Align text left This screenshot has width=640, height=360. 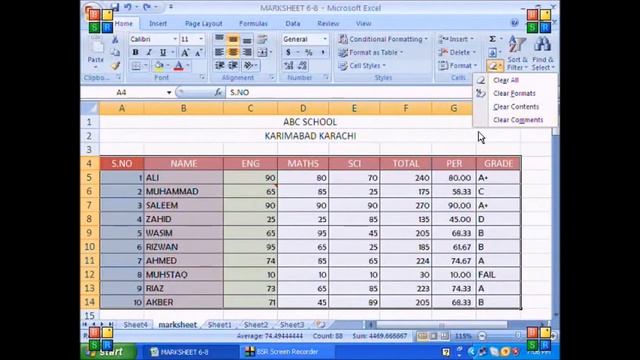click(219, 52)
